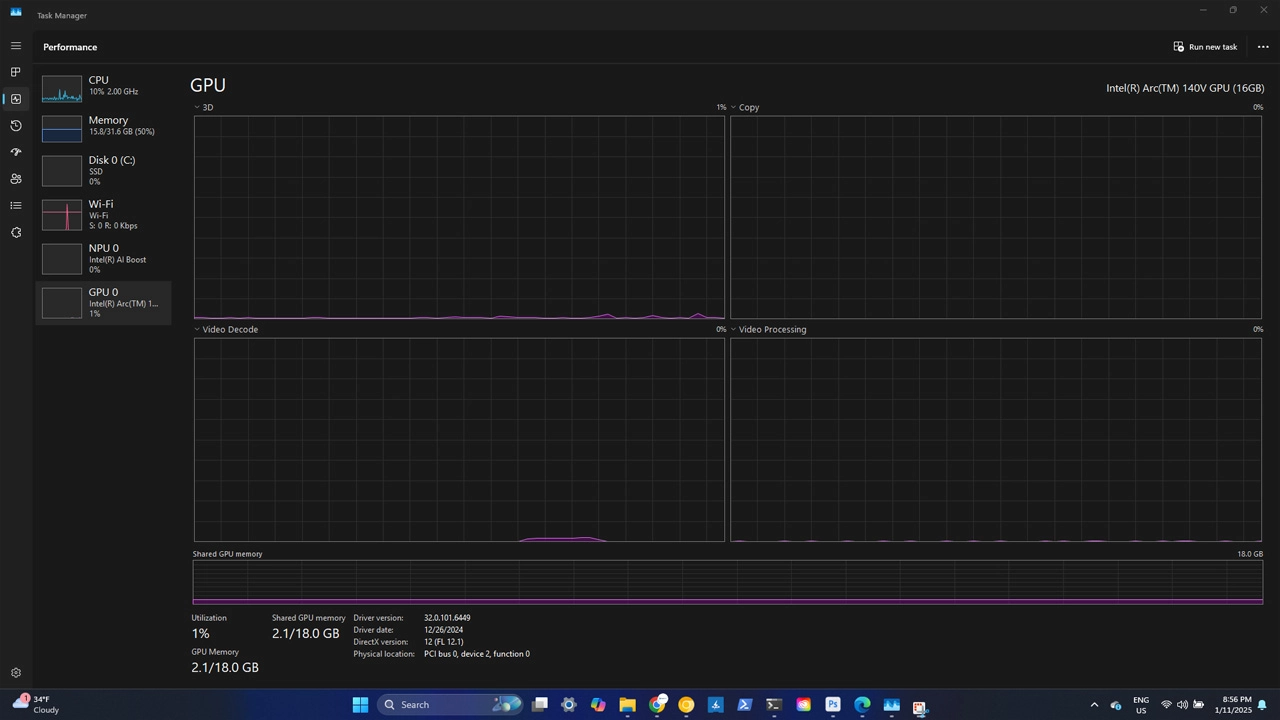Open the App history page icon
This screenshot has height=720, width=1280.
[15, 126]
